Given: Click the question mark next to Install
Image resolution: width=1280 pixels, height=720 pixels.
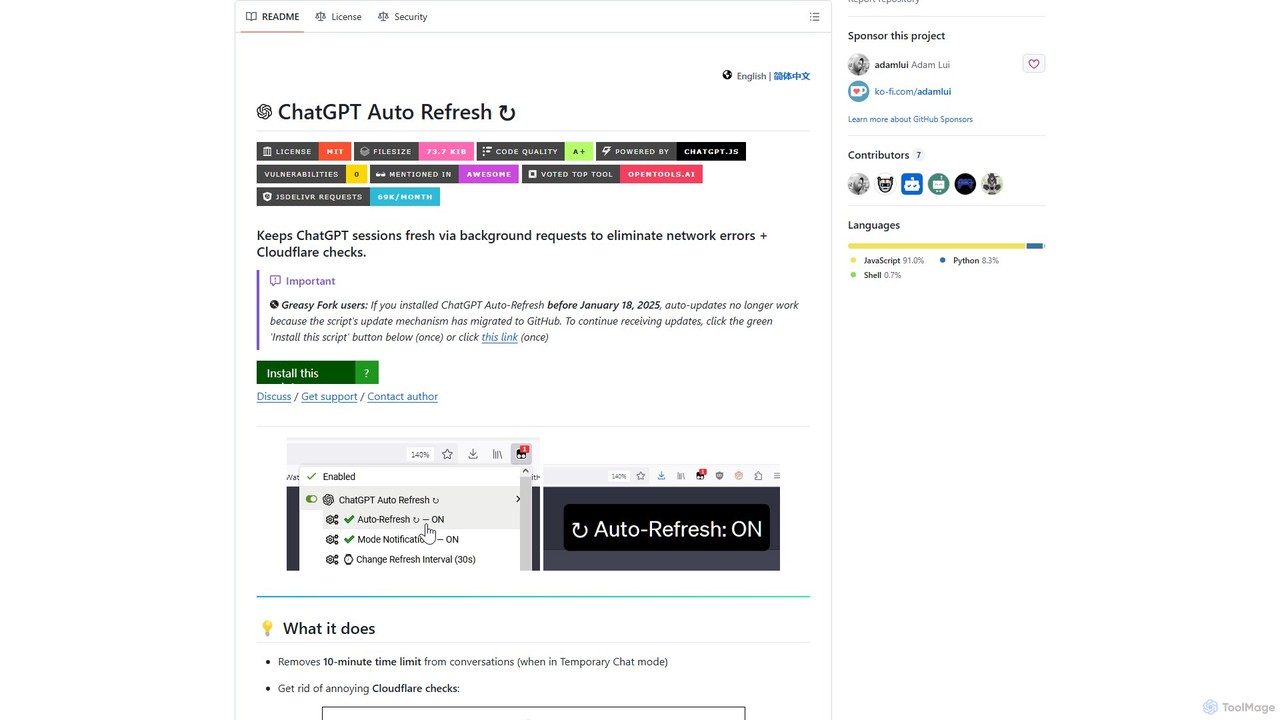Looking at the screenshot, I should [x=367, y=372].
